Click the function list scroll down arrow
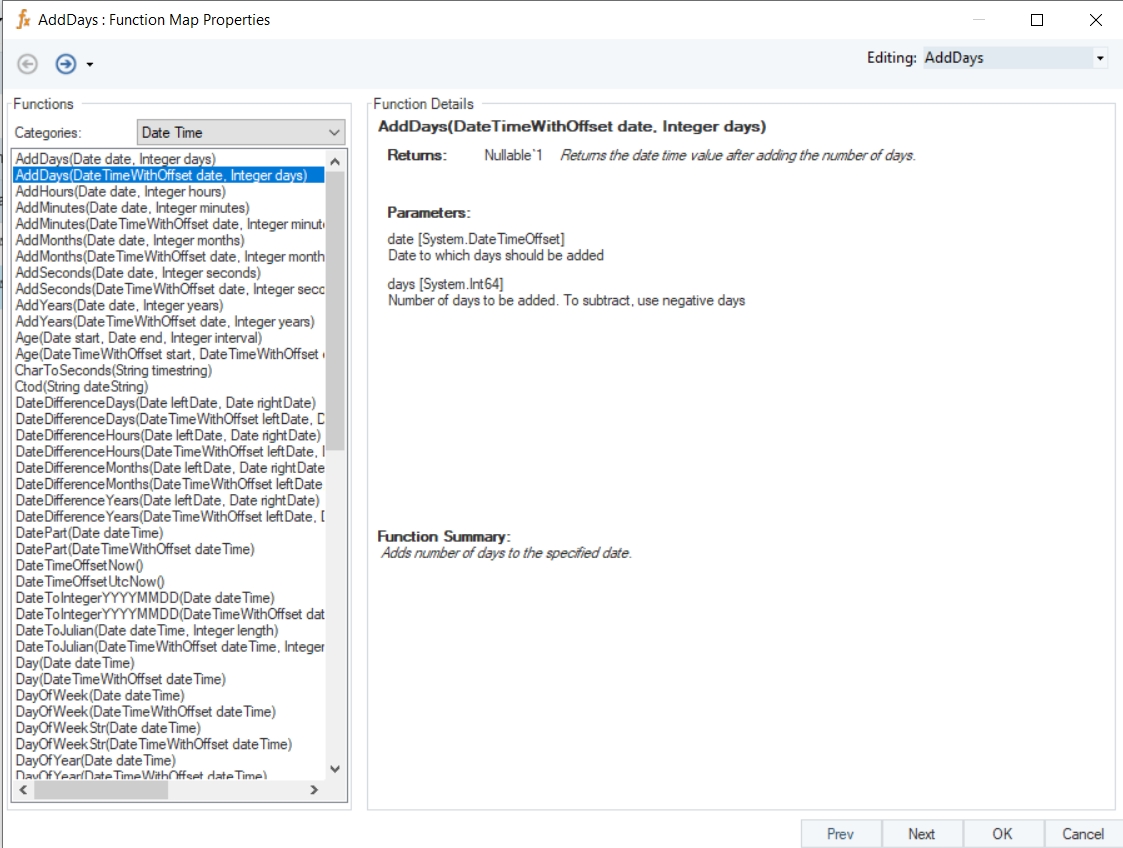The height and width of the screenshot is (848, 1123). tap(335, 769)
